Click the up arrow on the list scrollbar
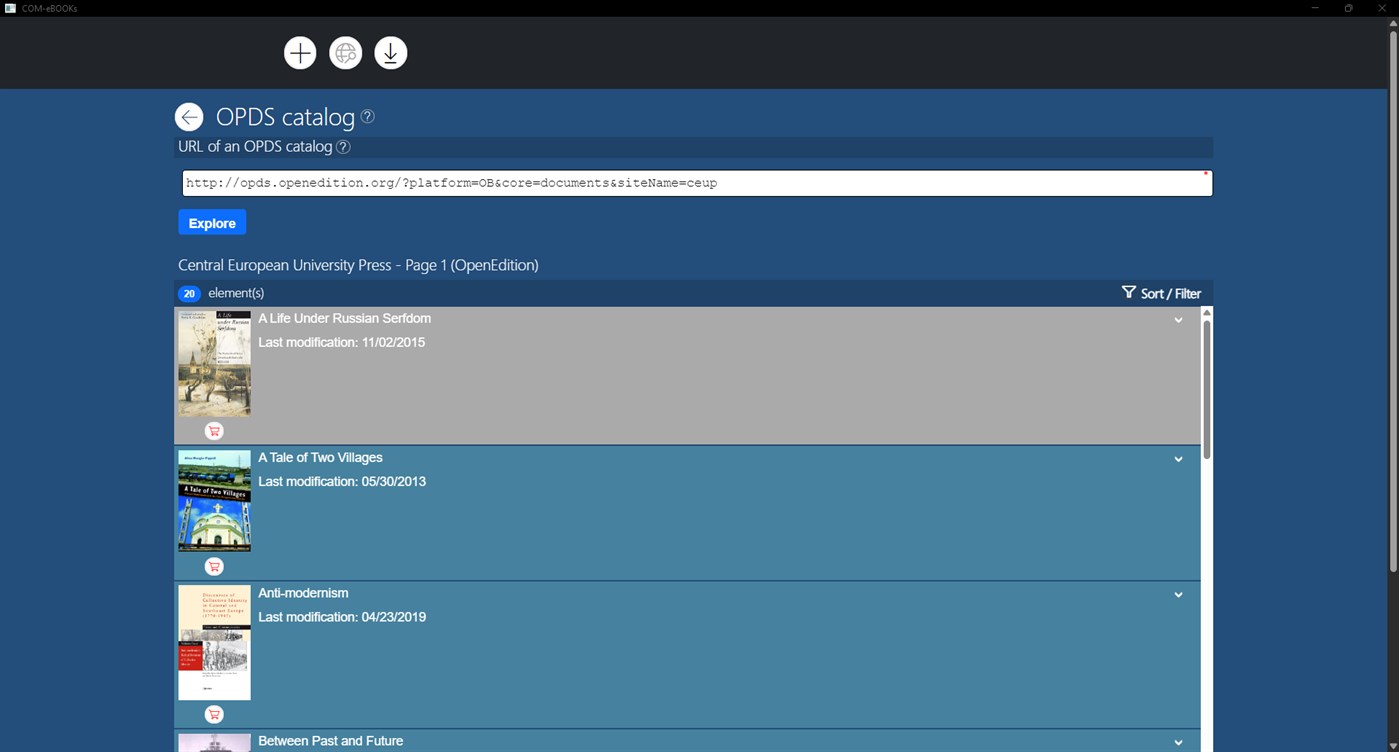1399x752 pixels. click(x=1206, y=311)
